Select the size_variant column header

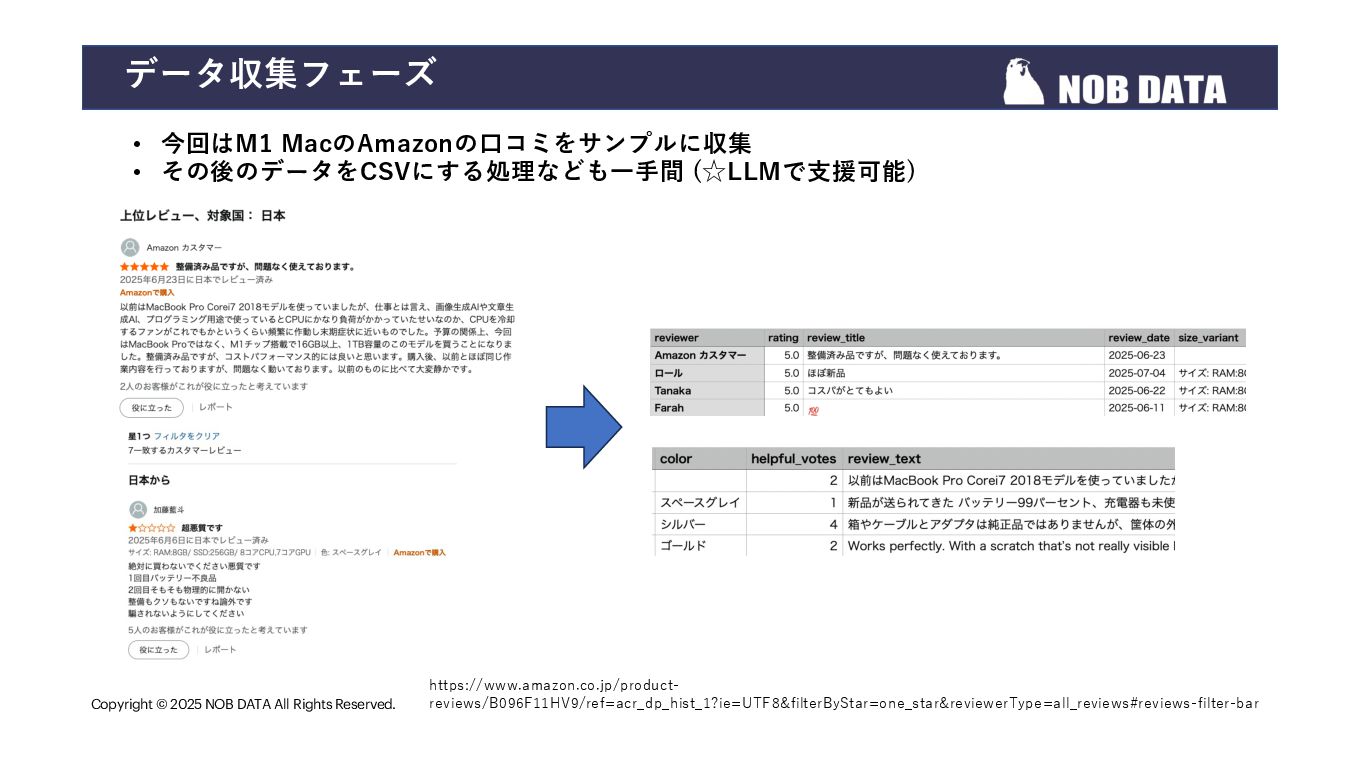coord(1211,338)
